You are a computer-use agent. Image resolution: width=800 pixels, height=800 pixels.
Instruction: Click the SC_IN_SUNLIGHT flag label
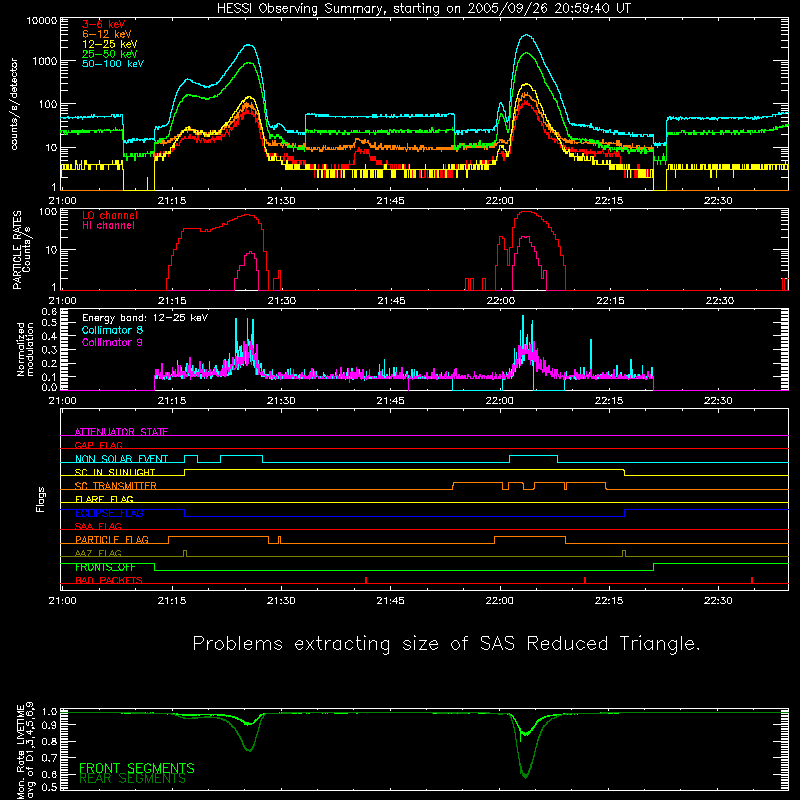[x=115, y=472]
